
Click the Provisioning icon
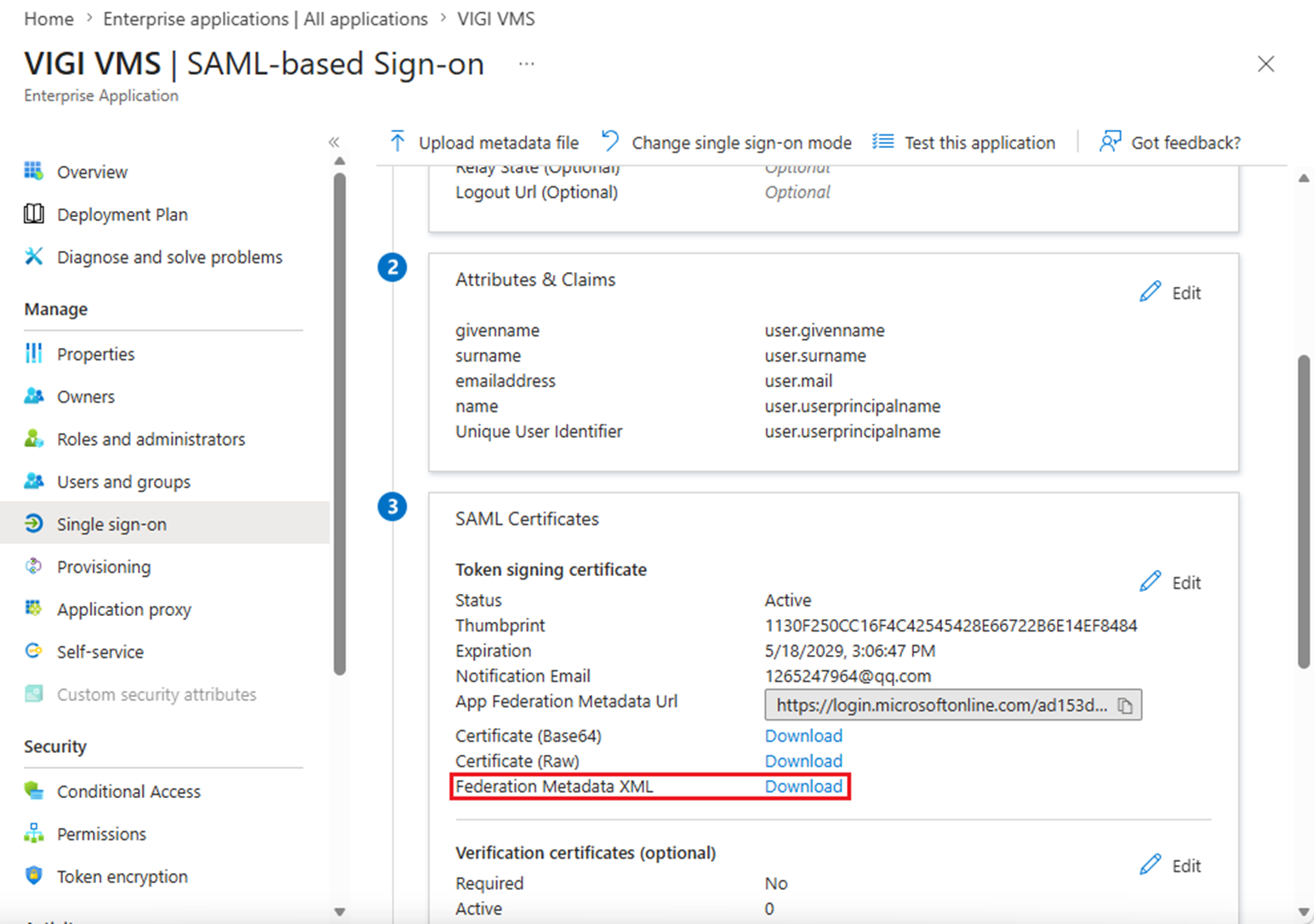click(34, 566)
